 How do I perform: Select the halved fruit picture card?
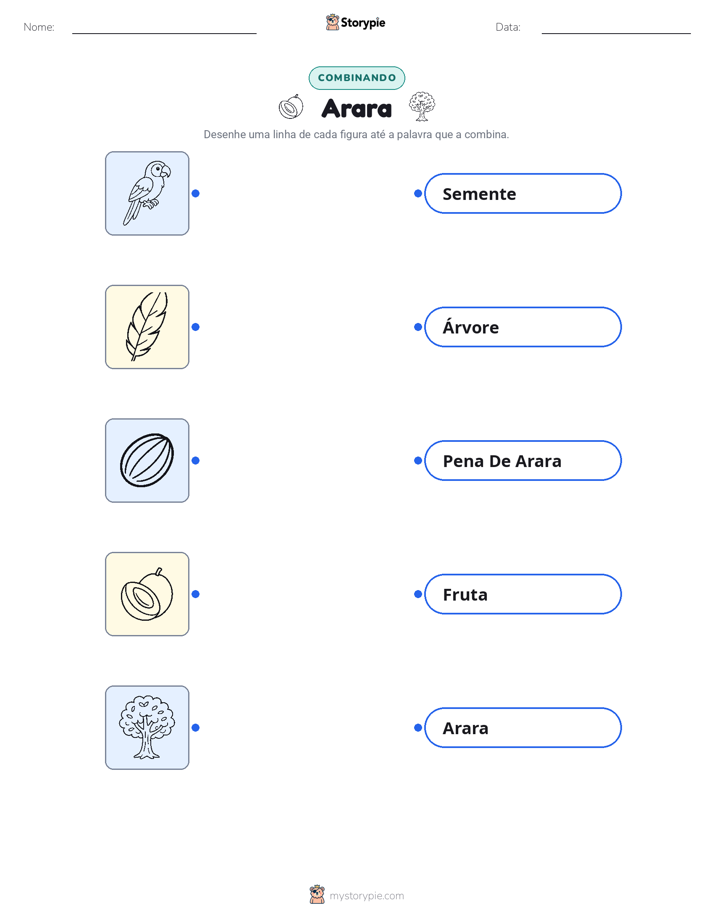(147, 594)
